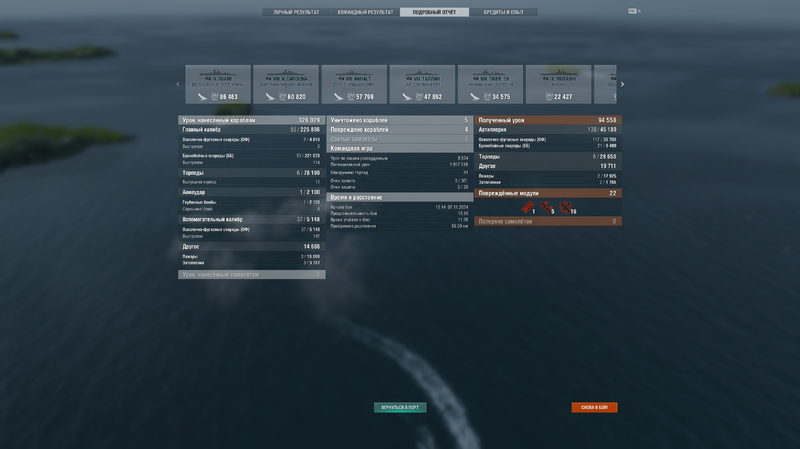The width and height of the screenshot is (800, 449).
Task: Click the Уничтожено кораблей row
Action: coord(399,120)
